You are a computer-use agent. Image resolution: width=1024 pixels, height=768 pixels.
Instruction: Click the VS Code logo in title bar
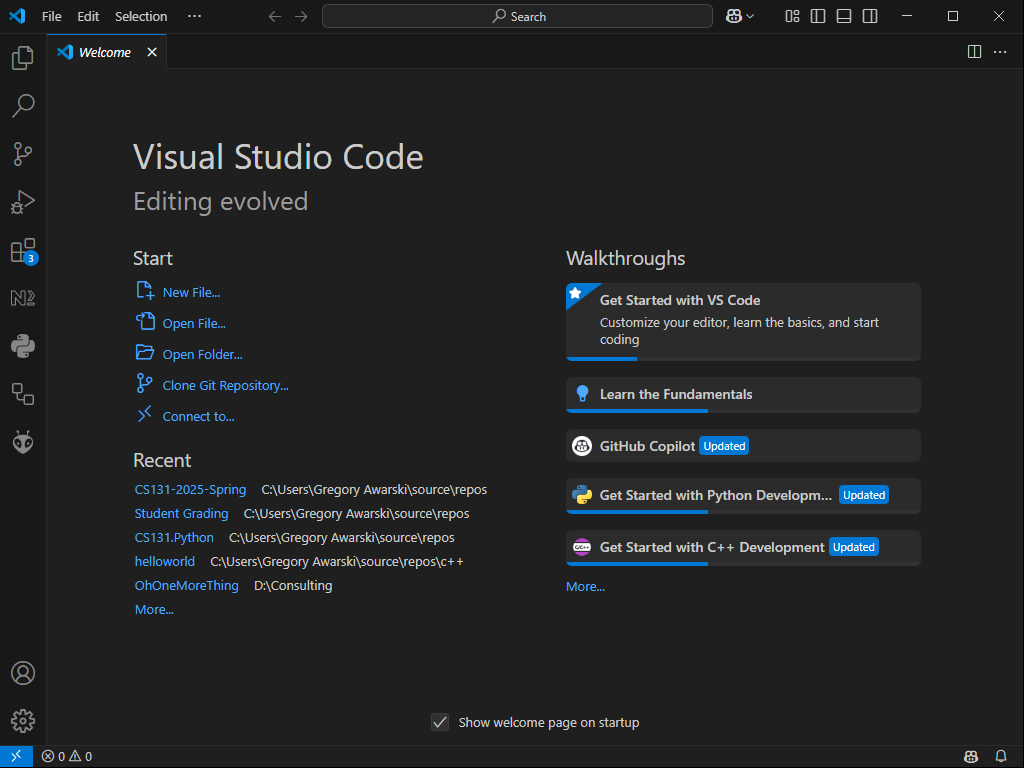pyautogui.click(x=18, y=16)
